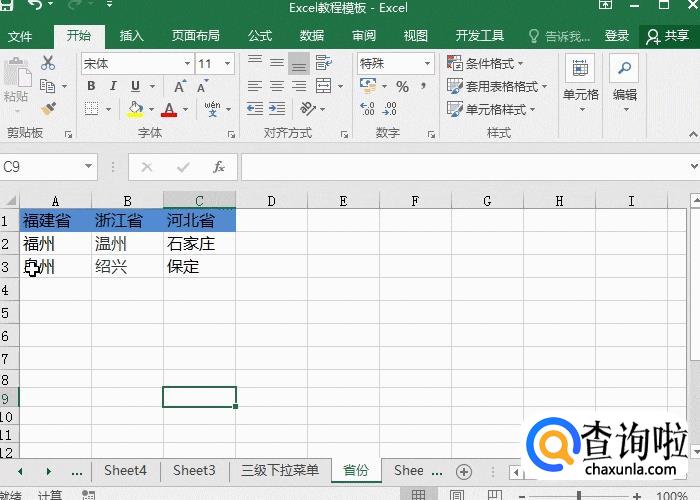The image size is (700, 500).
Task: Switch to 三级下拉菜单 worksheet tab
Action: pos(280,471)
